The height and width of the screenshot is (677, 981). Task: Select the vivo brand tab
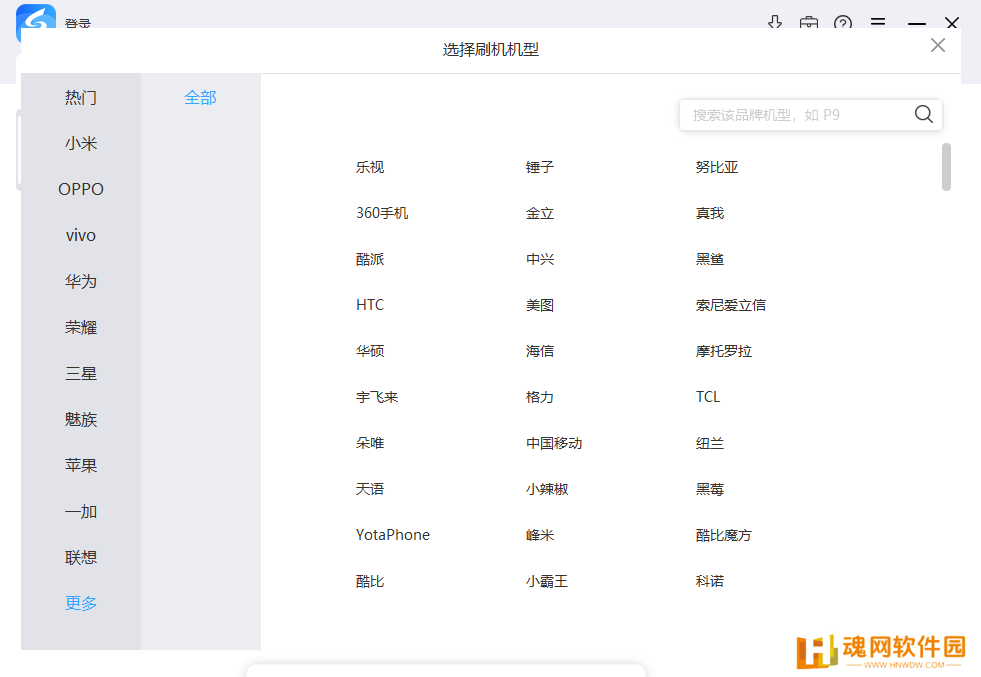coord(81,235)
